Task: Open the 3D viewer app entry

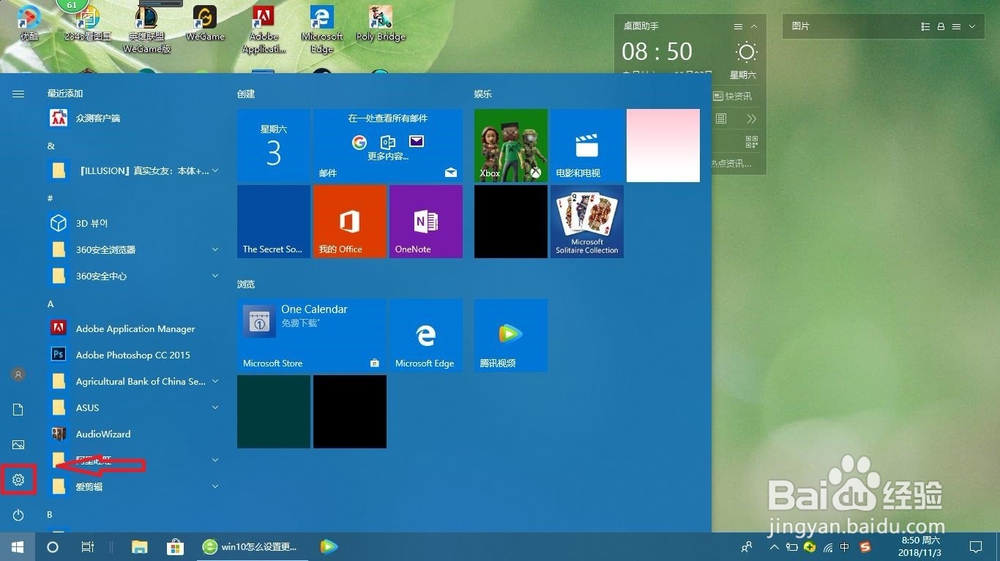Action: (133, 223)
